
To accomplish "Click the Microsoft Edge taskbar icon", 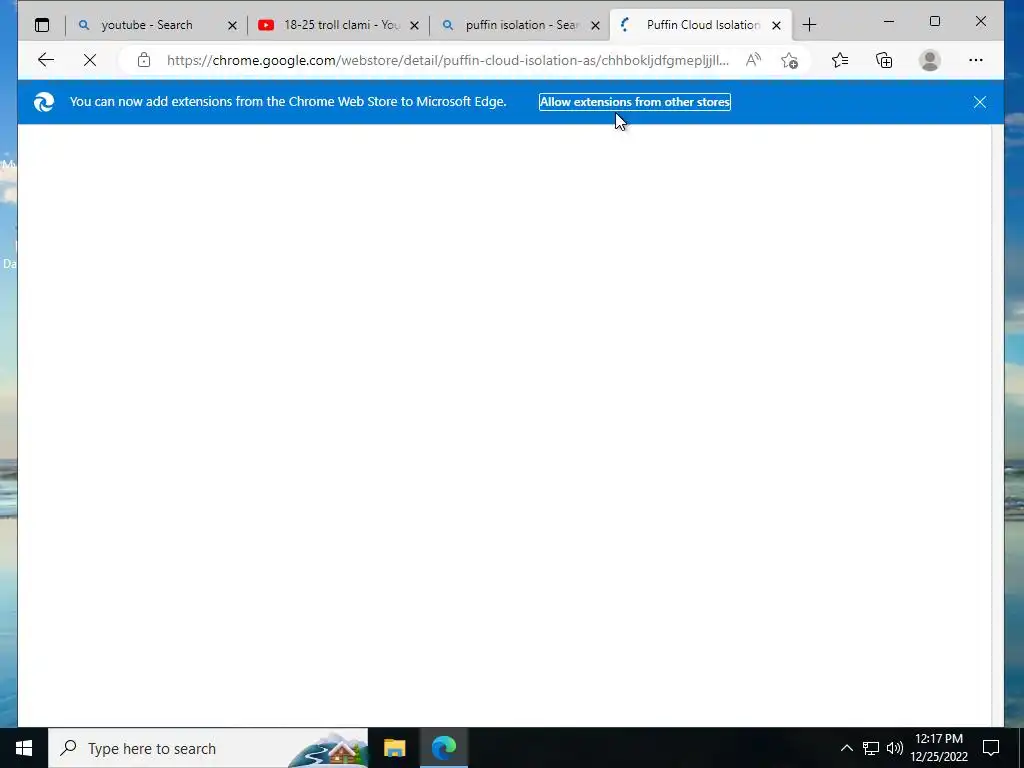I will 444,748.
